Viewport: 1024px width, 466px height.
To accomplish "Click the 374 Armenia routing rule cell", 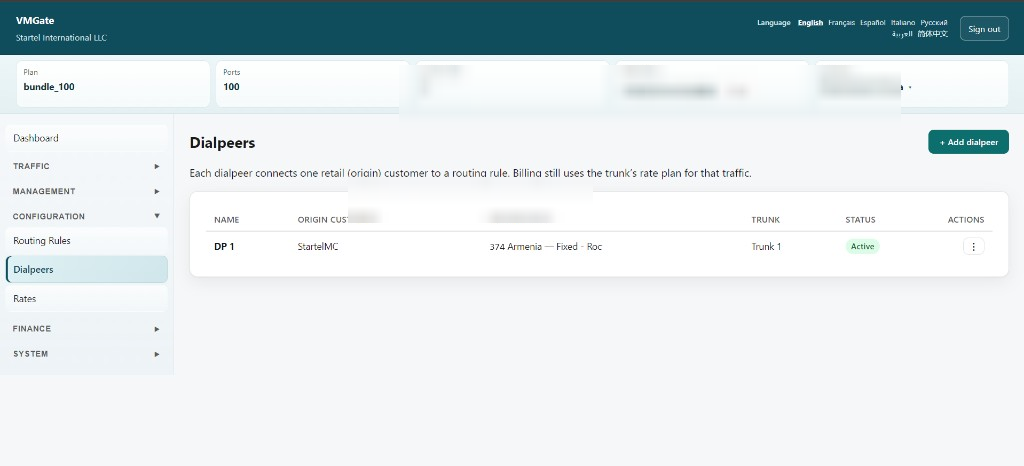I will point(545,247).
